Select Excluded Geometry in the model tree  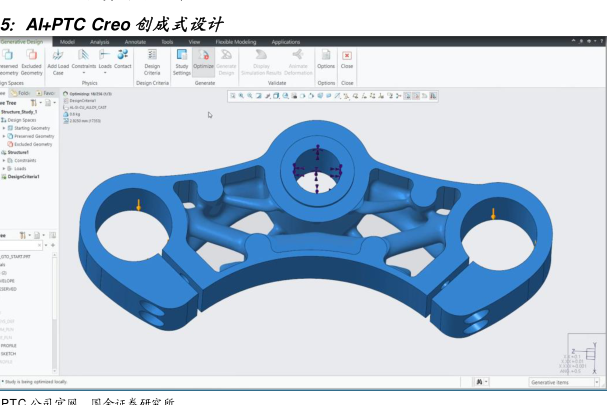point(32,144)
